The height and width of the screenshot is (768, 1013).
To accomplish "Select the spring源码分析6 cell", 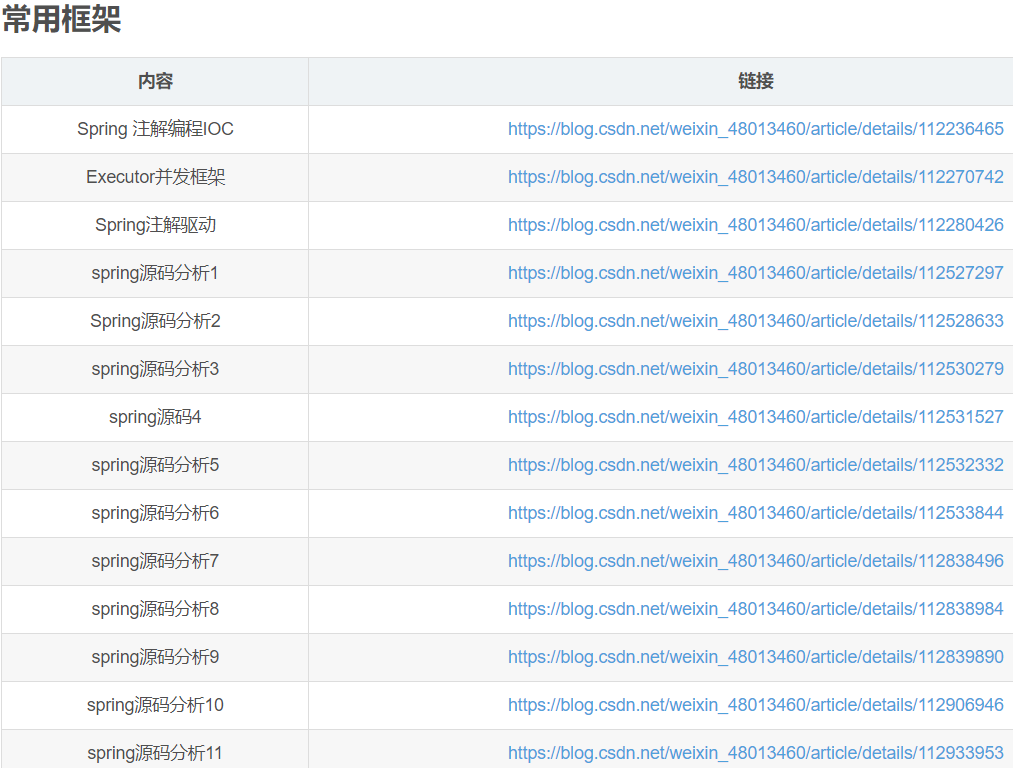I will [x=155, y=513].
